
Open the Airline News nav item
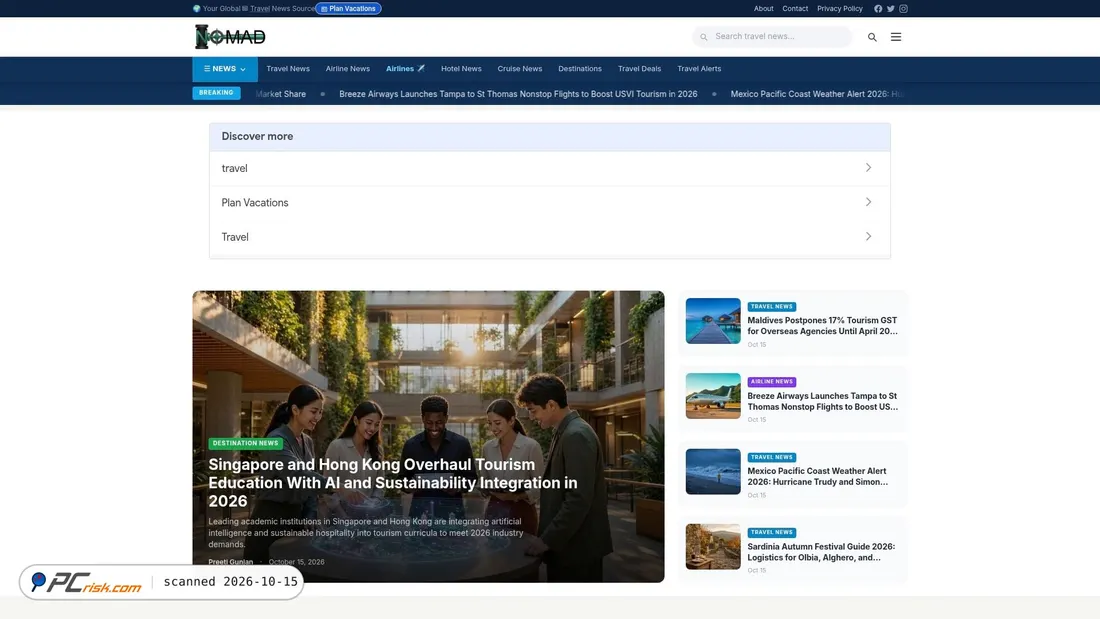tap(347, 69)
